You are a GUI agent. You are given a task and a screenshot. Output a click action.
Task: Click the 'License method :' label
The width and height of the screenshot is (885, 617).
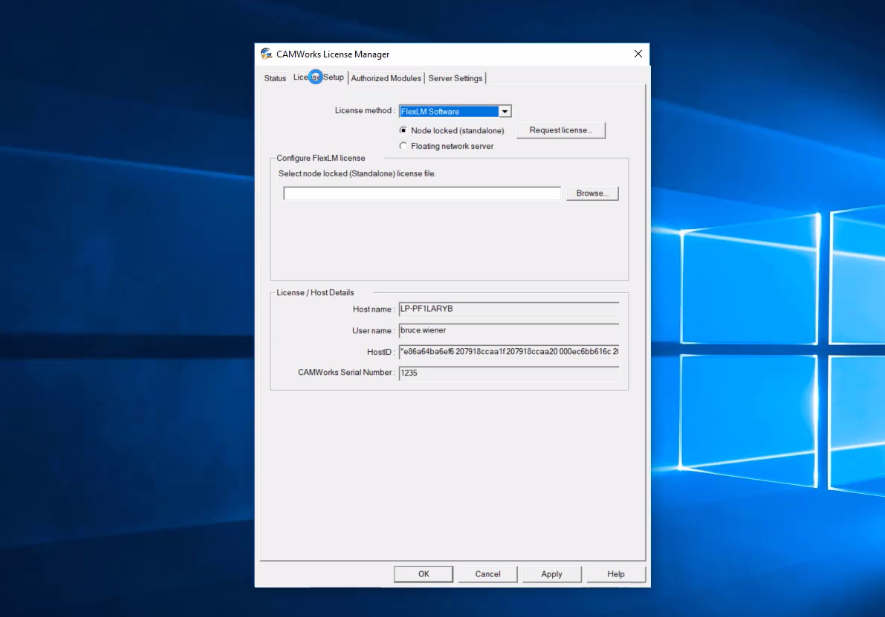(x=365, y=111)
